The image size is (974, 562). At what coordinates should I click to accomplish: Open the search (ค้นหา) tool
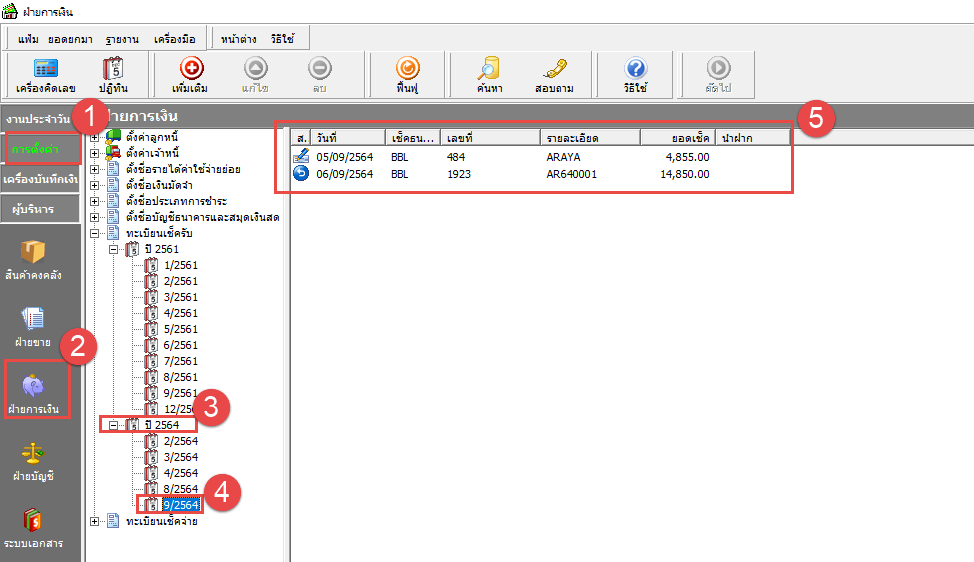488,75
